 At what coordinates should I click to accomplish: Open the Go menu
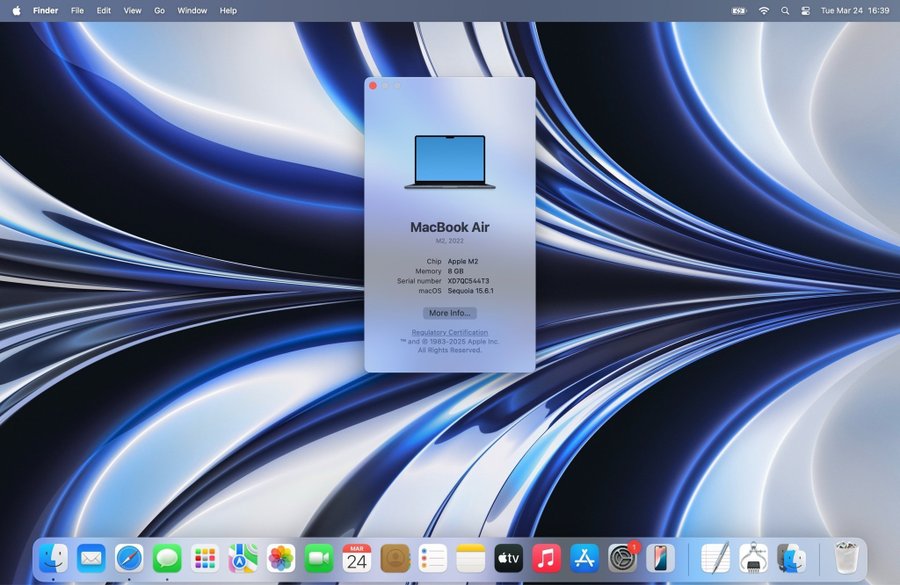click(x=159, y=10)
